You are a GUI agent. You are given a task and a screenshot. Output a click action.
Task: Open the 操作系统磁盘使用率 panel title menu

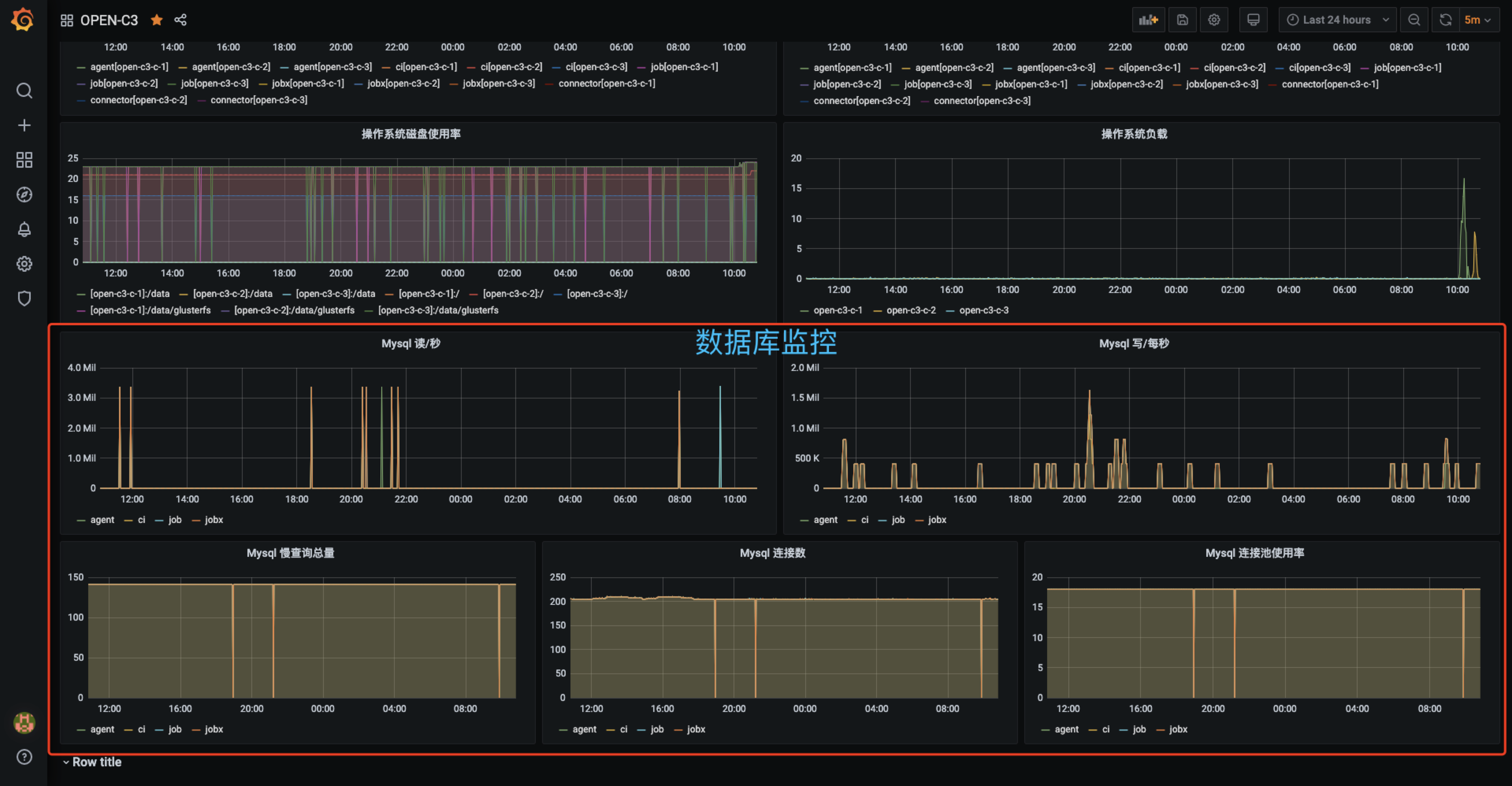point(411,134)
